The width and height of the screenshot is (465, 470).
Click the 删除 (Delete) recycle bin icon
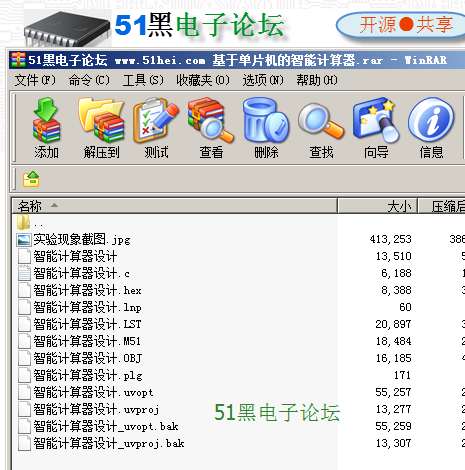pyautogui.click(x=266, y=120)
